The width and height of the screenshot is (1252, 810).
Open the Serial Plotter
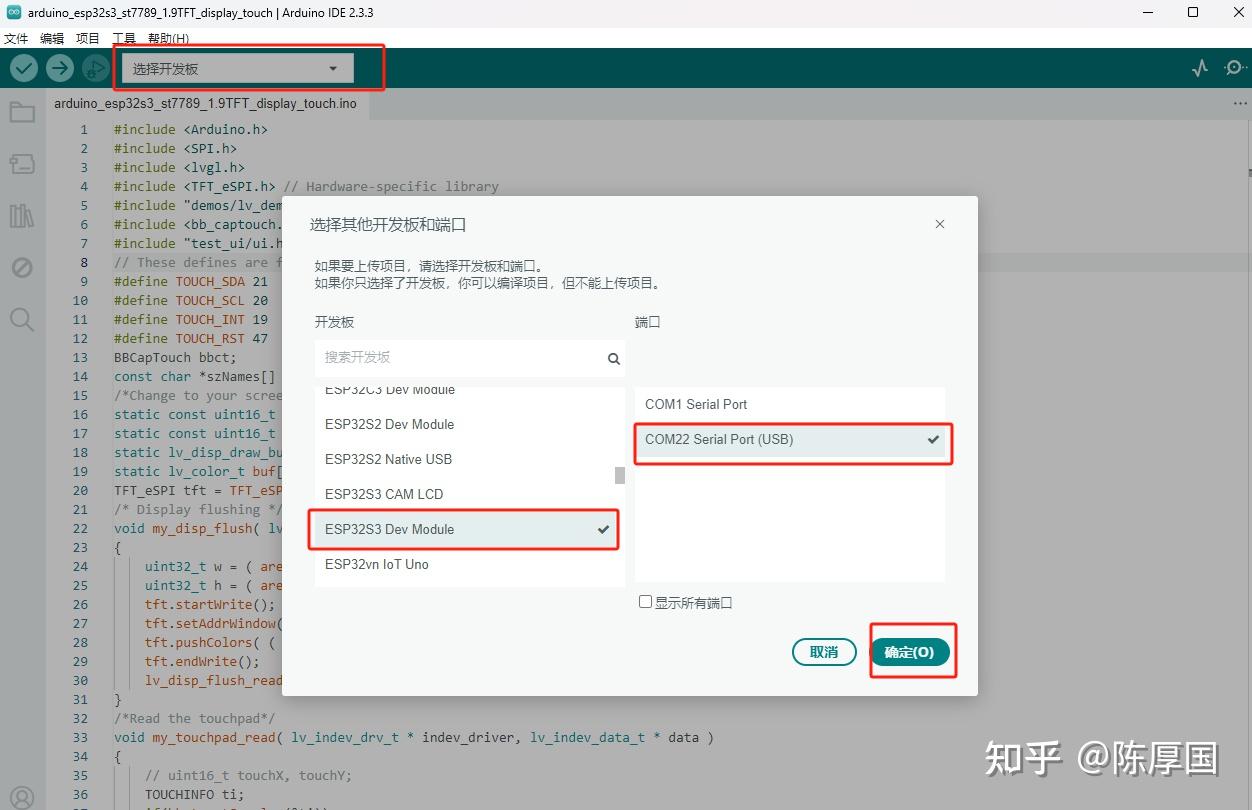click(1199, 67)
